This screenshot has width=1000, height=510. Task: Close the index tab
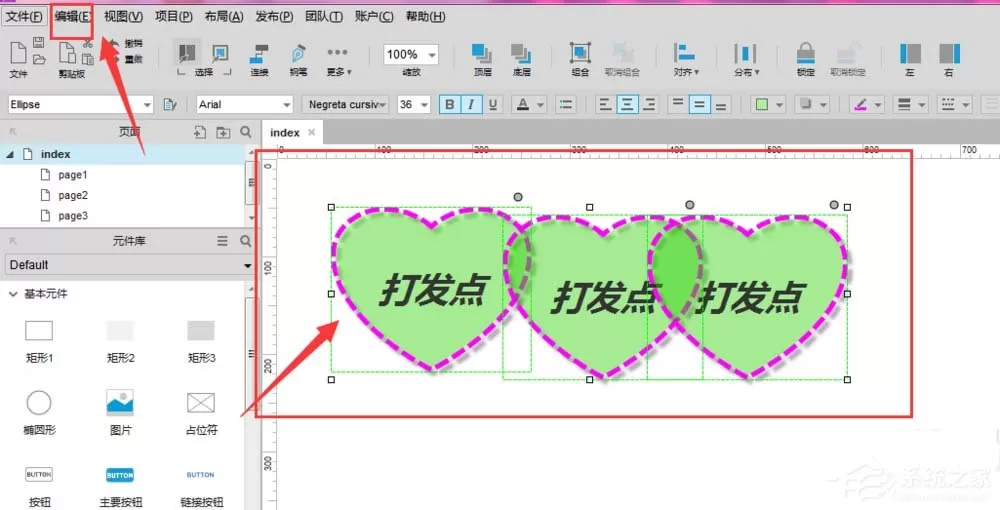pyautogui.click(x=311, y=133)
